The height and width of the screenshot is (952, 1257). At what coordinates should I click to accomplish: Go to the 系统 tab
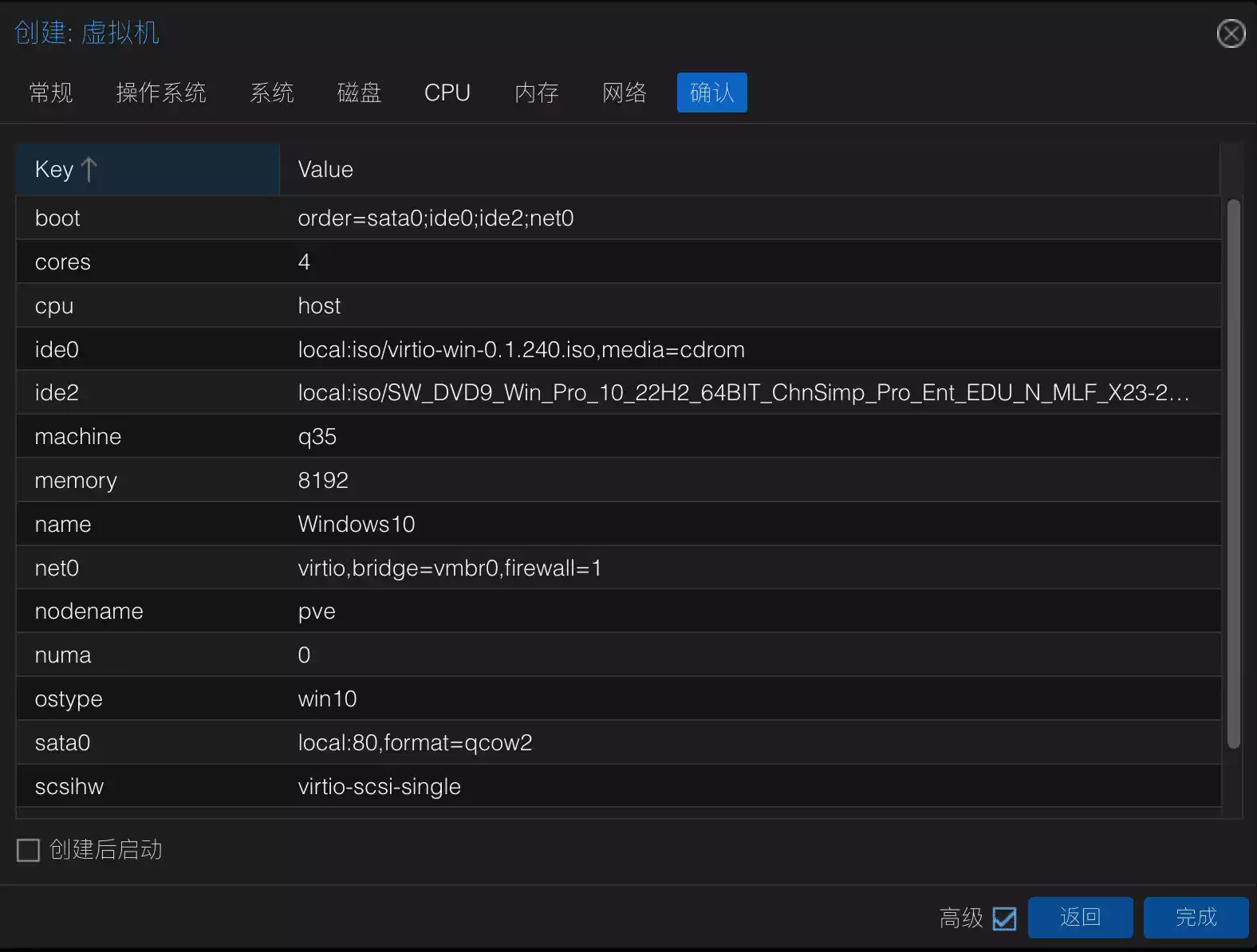click(x=272, y=92)
